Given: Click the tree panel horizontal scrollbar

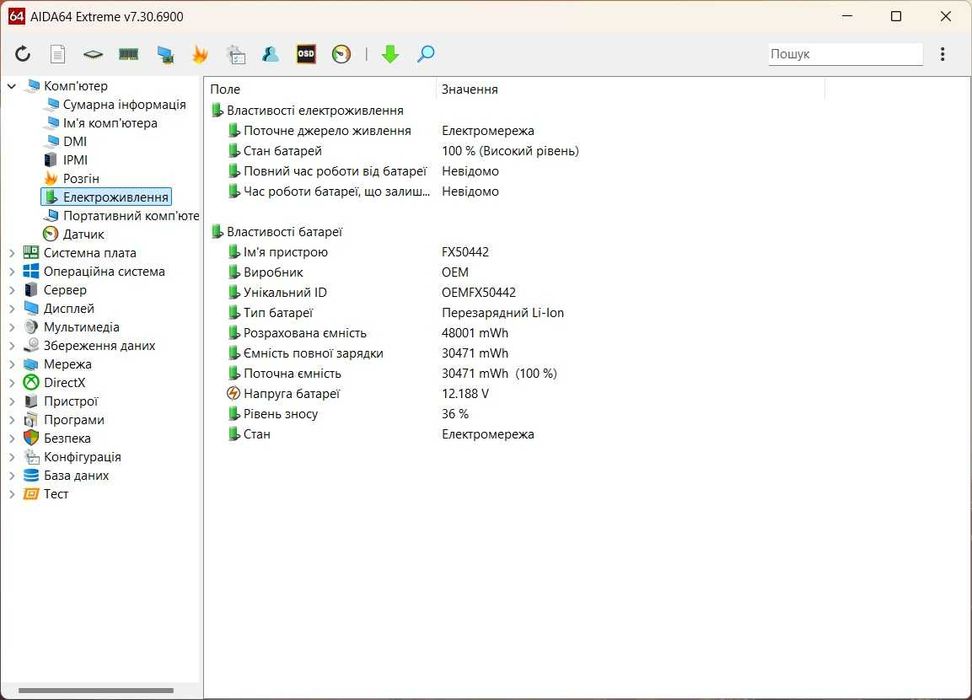Looking at the screenshot, I should pyautogui.click(x=96, y=691).
